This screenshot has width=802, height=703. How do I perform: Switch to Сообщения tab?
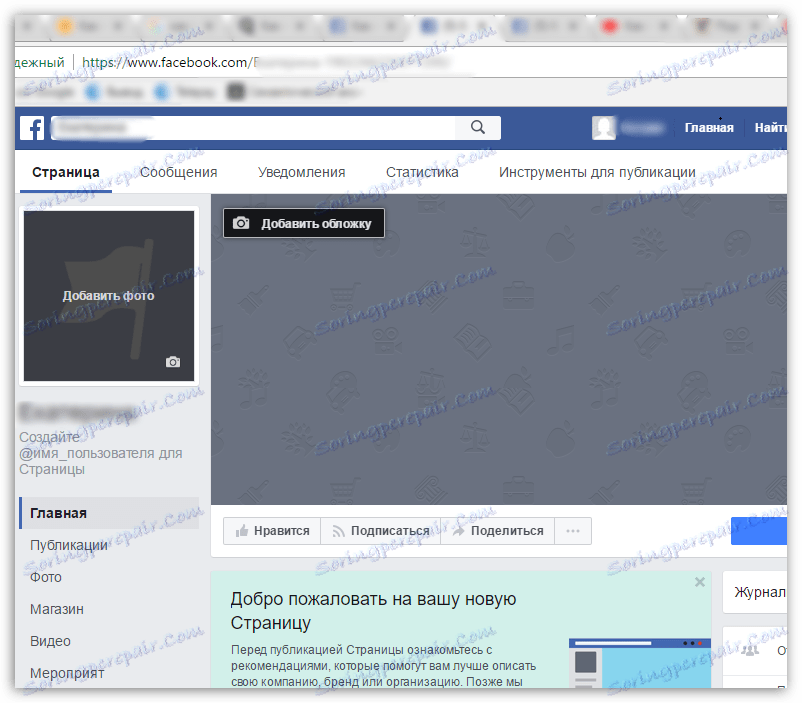(x=179, y=172)
